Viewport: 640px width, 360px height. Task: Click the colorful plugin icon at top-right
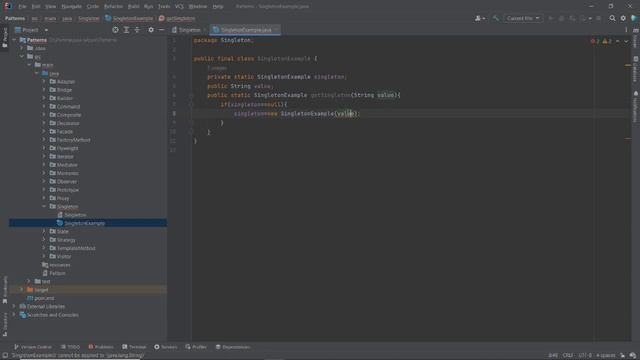click(634, 18)
